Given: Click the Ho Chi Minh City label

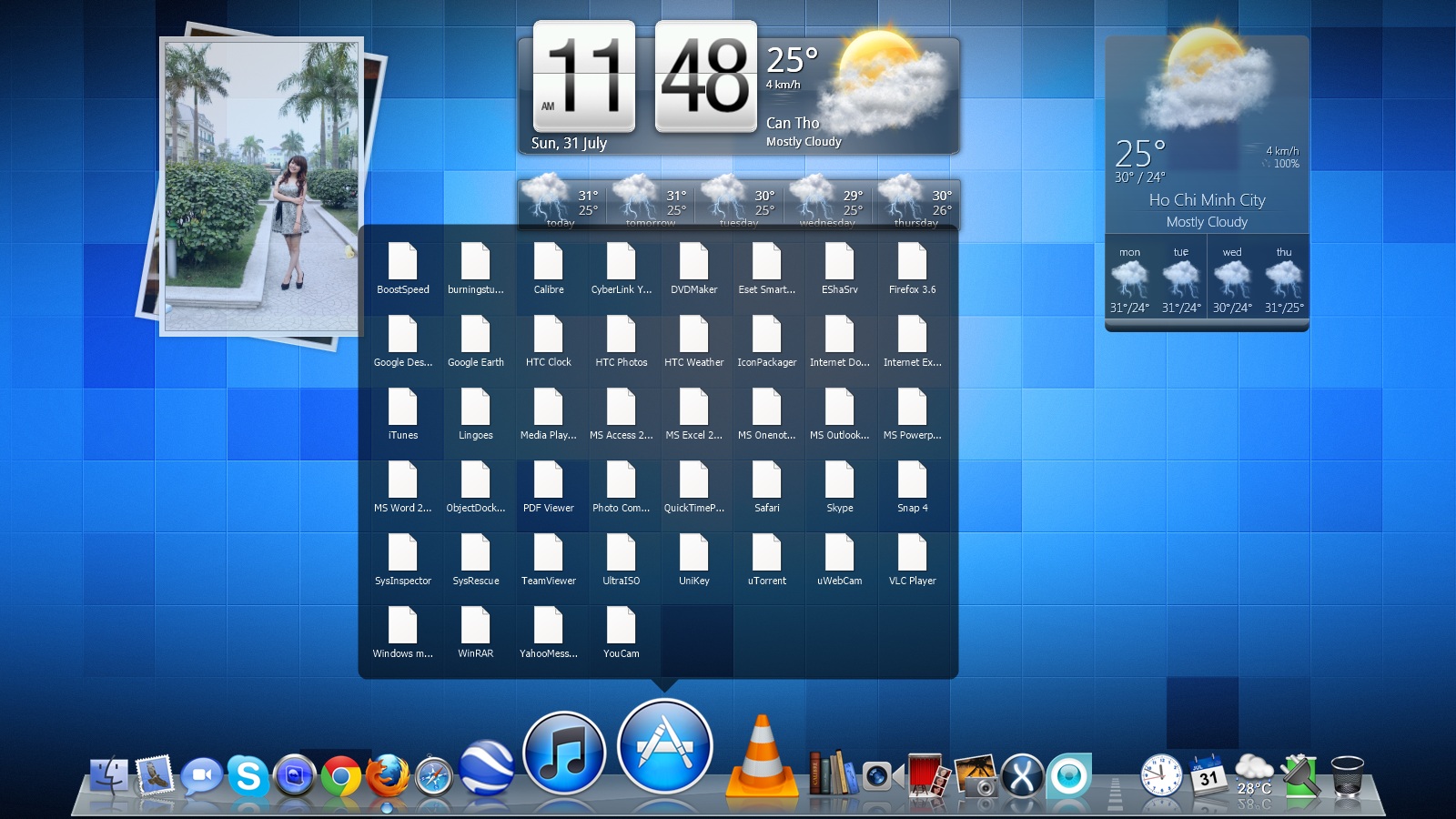Looking at the screenshot, I should [x=1207, y=200].
